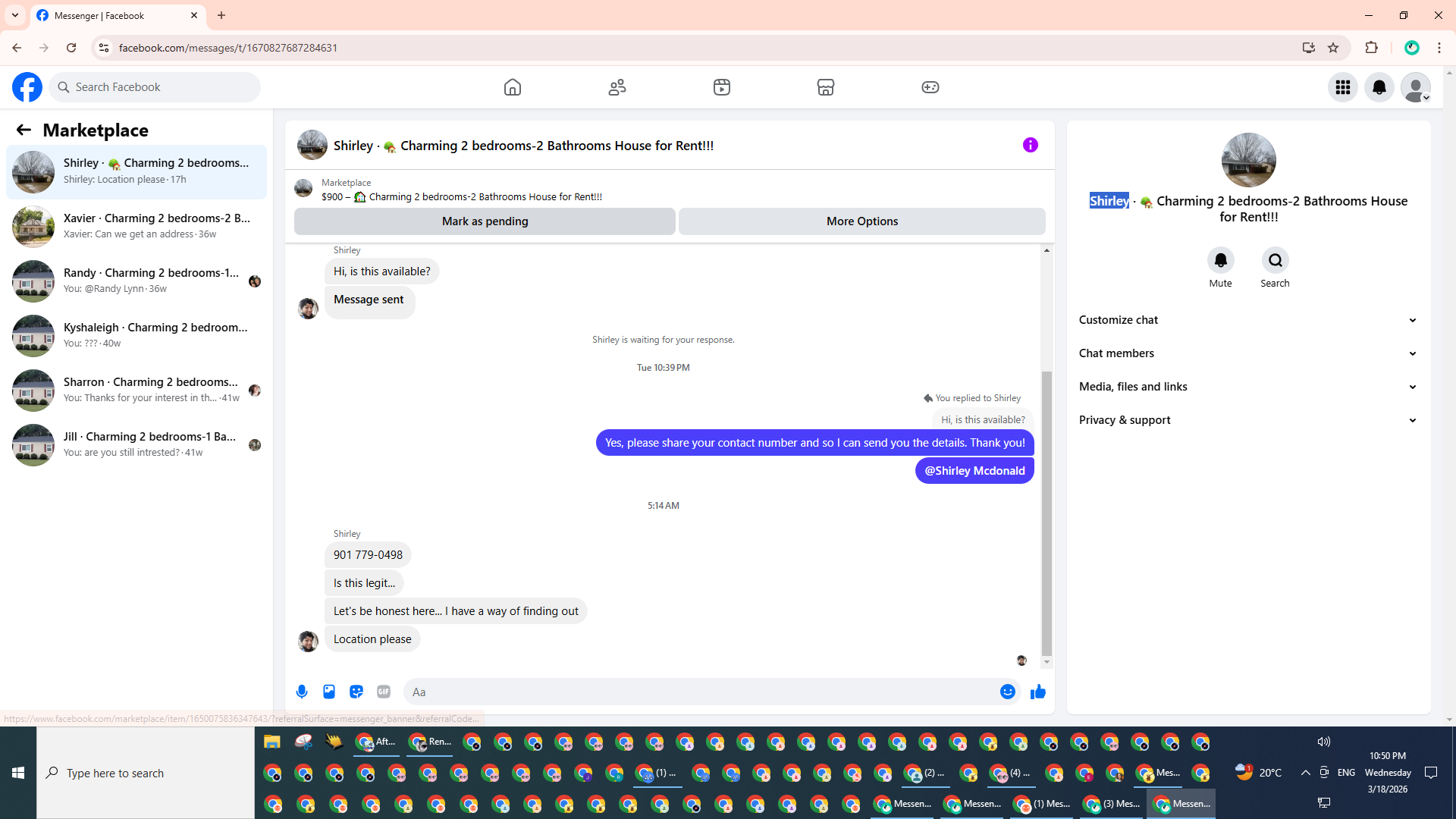Bookmark this page with star icon
Image resolution: width=1456 pixels, height=819 pixels.
pyautogui.click(x=1333, y=48)
